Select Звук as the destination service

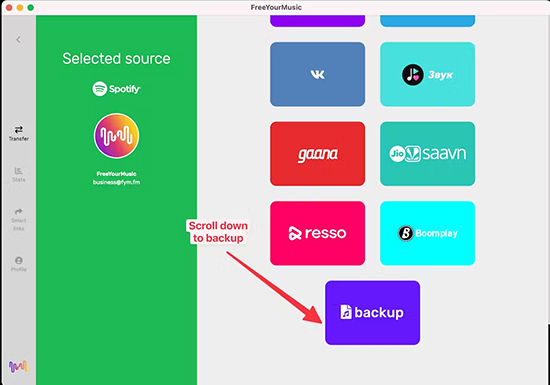(428, 74)
